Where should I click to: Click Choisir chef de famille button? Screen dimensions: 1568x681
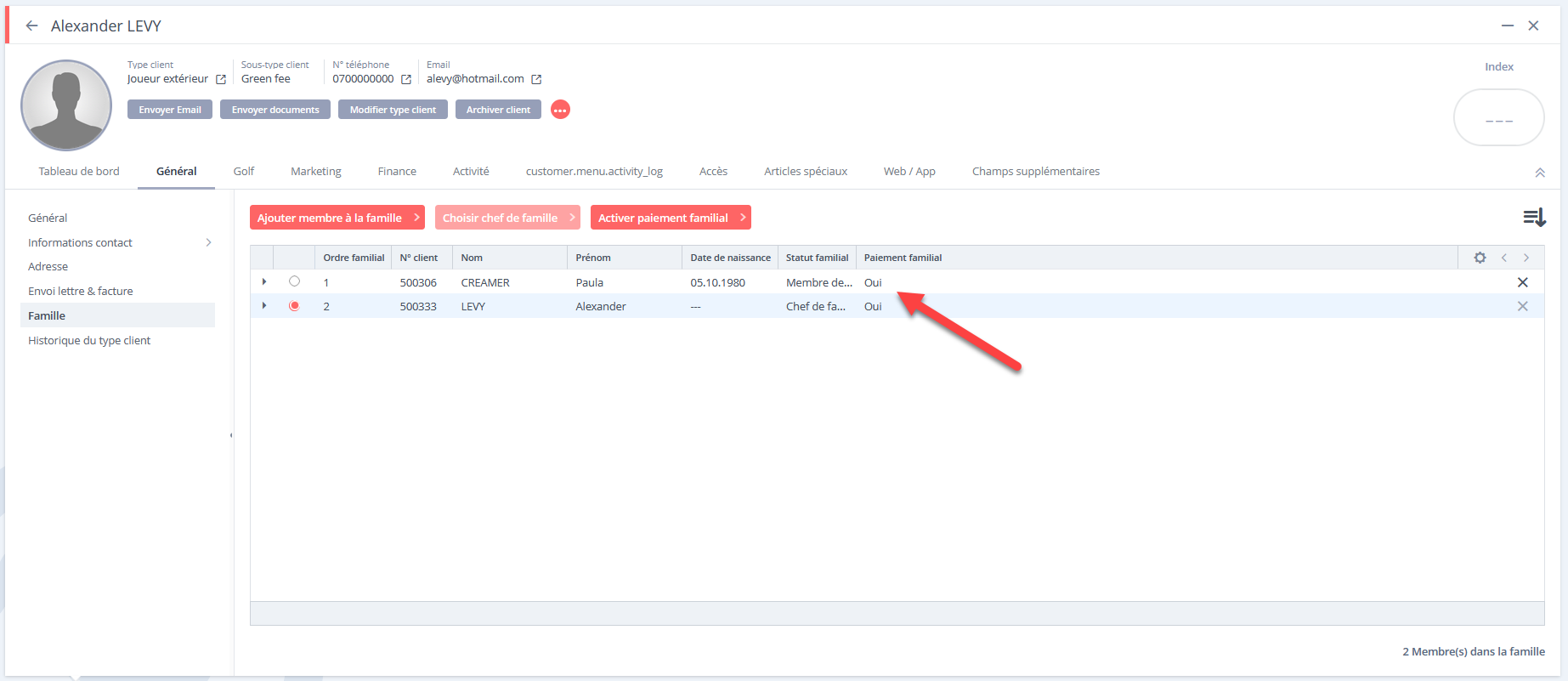coord(507,218)
